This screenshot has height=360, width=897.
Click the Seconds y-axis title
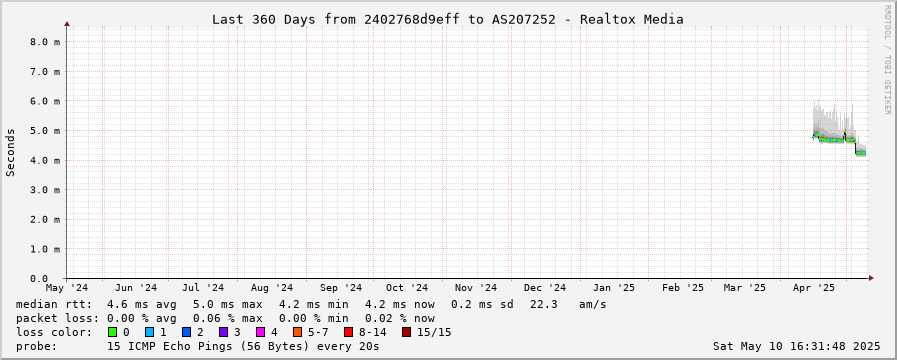tap(11, 152)
